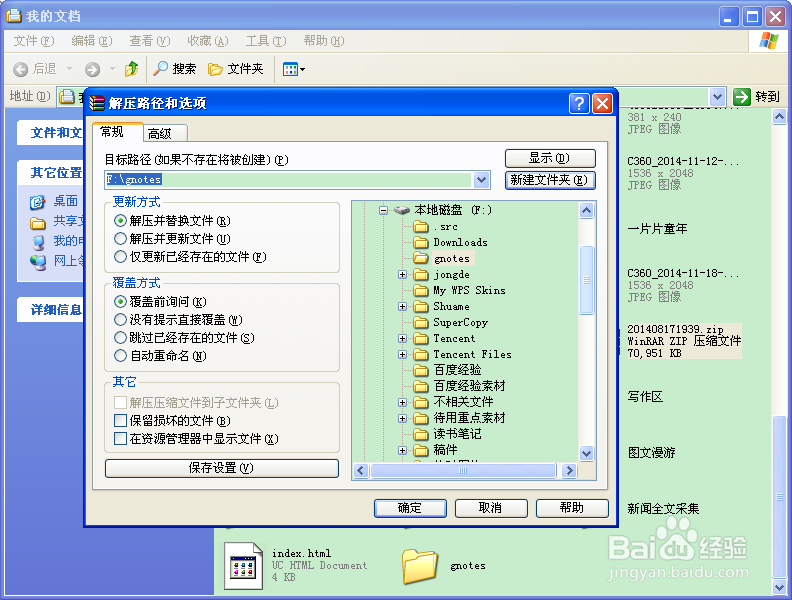
Task: Enable 在资源管理器中显示文件 checkbox
Action: [x=120, y=438]
